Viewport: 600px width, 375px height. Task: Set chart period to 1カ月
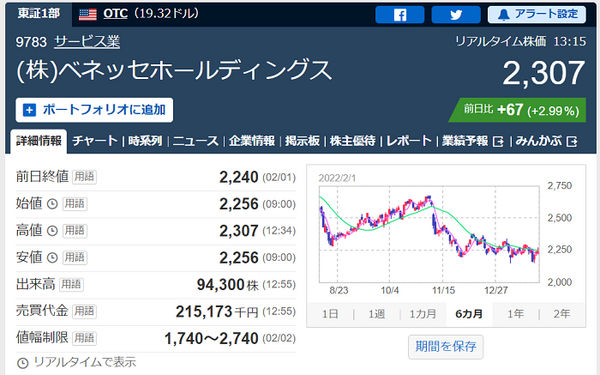coord(423,314)
